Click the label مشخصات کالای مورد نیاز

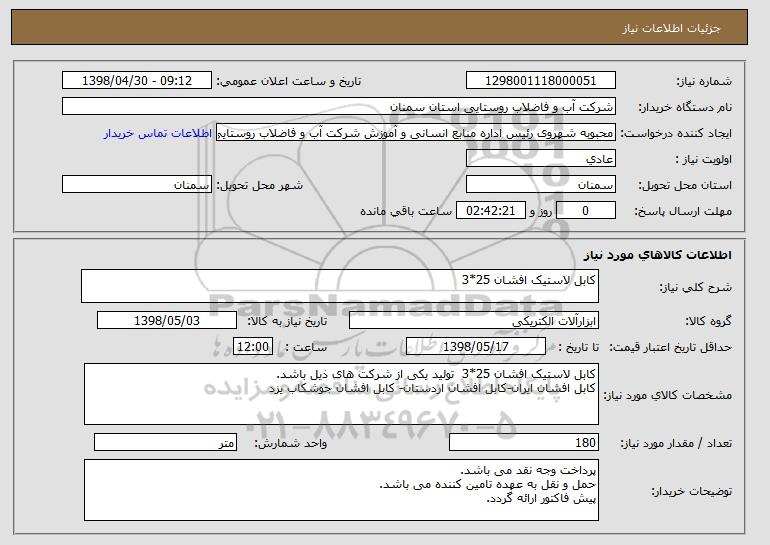click(667, 395)
